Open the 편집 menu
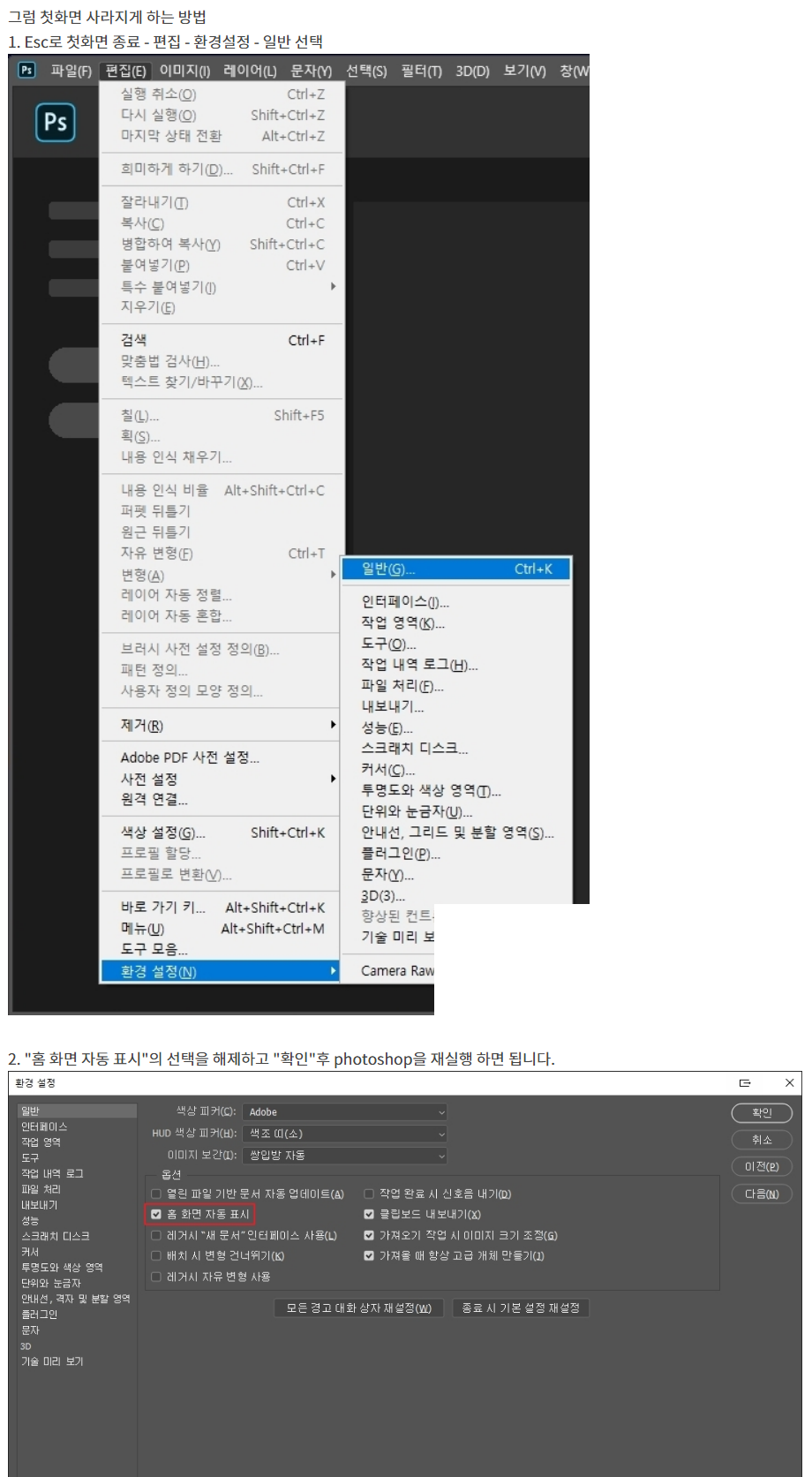Screen dimensions: 812x1477 pos(125,71)
